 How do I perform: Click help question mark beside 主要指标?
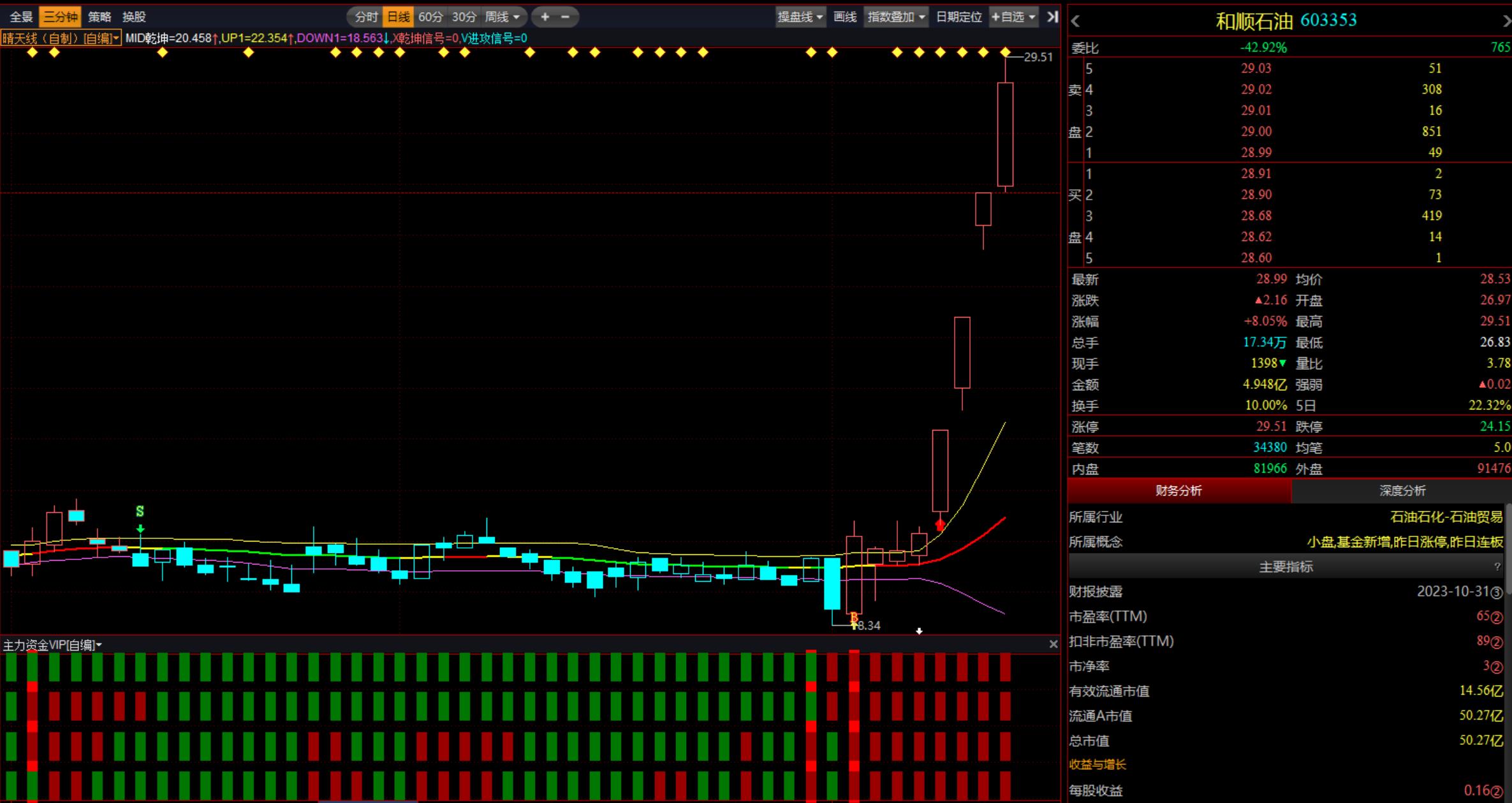coord(1497,566)
